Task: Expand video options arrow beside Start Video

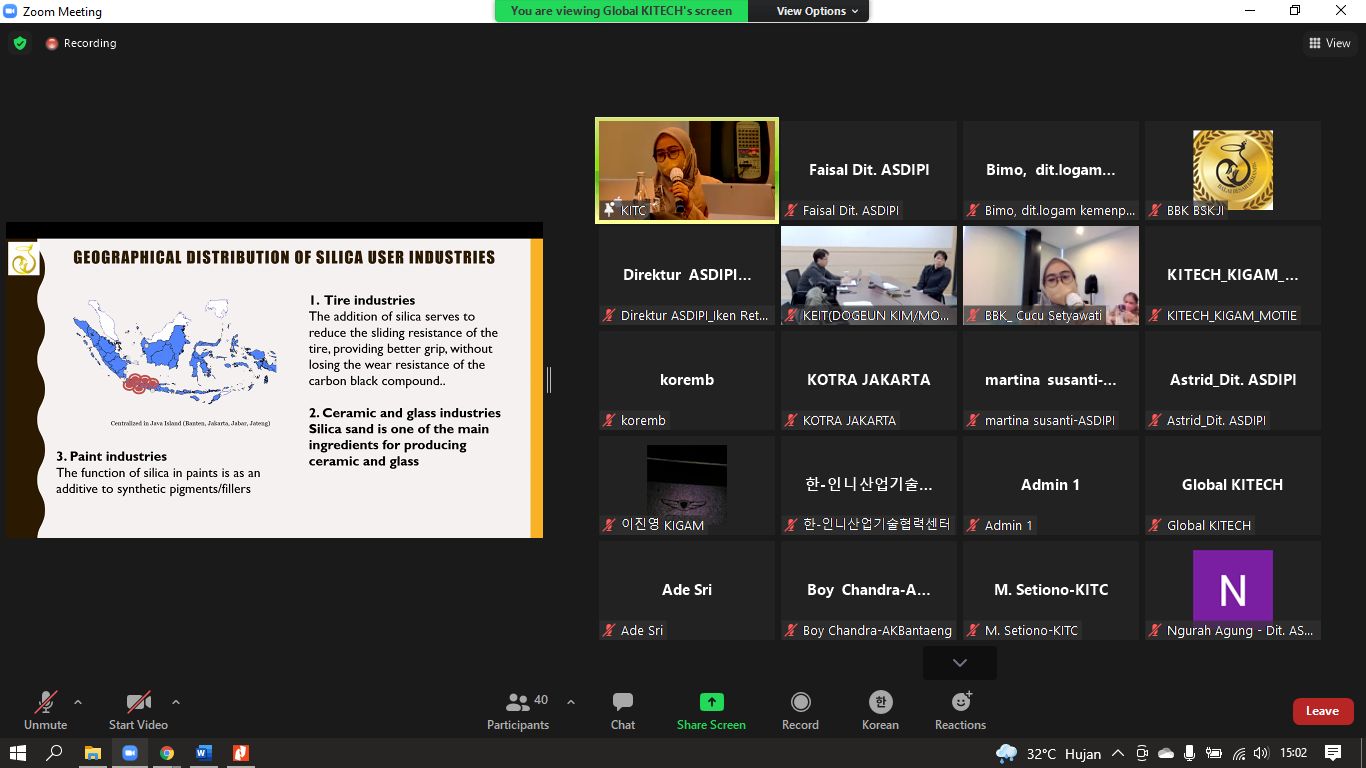Action: pos(176,702)
